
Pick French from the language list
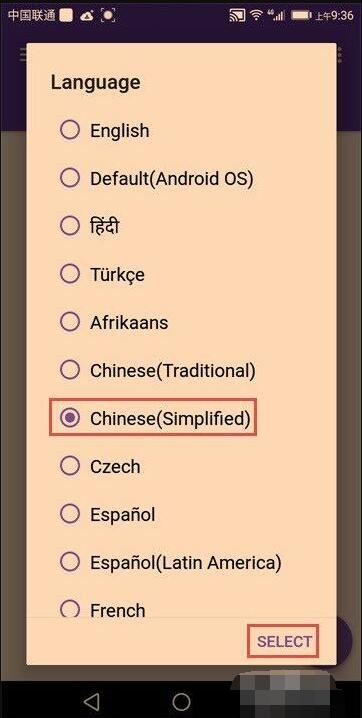point(70,609)
